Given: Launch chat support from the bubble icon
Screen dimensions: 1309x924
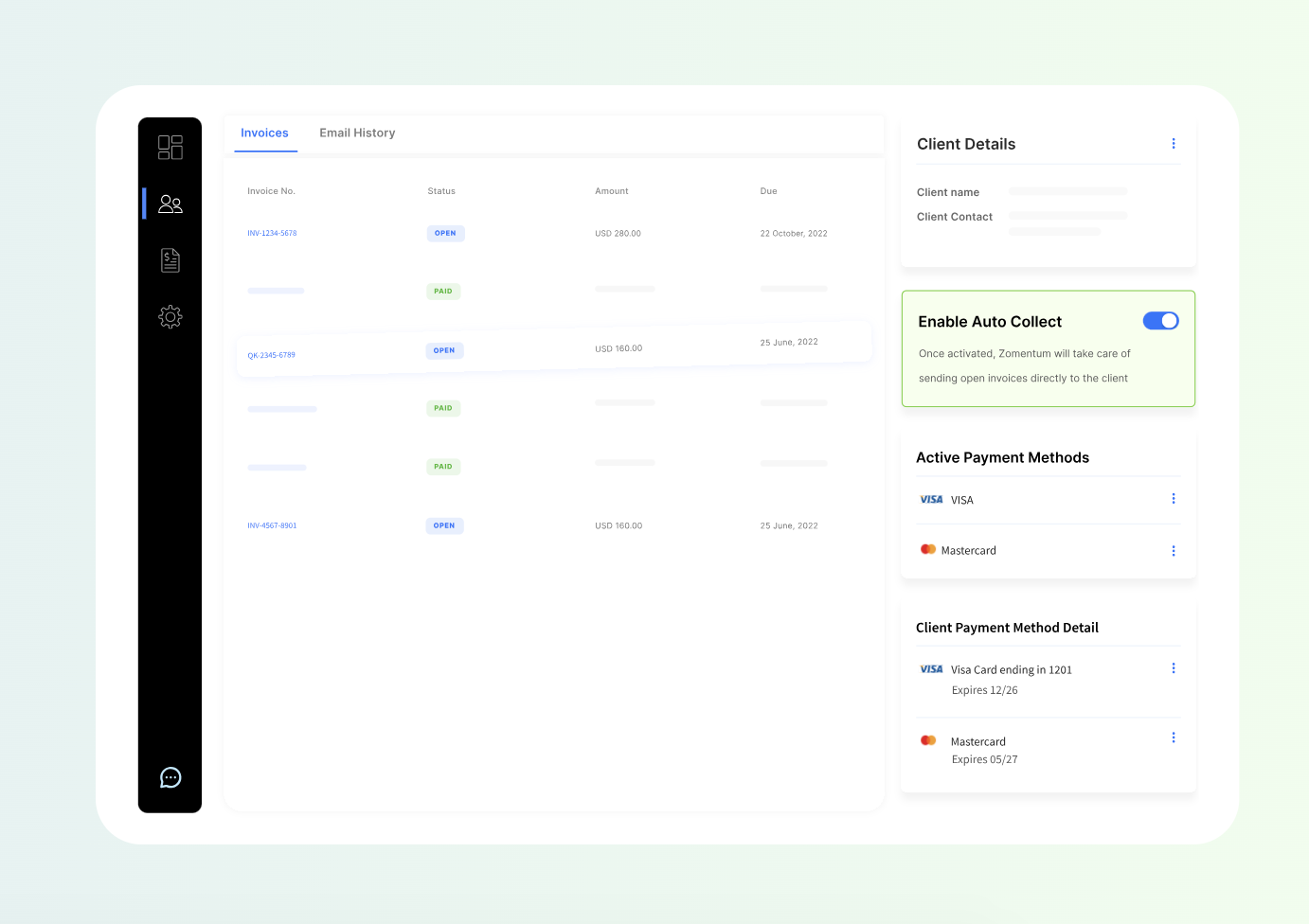Looking at the screenshot, I should point(170,777).
